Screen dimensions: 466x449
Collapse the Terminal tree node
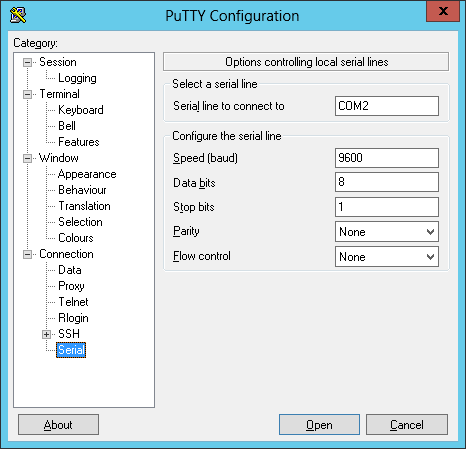point(27,94)
